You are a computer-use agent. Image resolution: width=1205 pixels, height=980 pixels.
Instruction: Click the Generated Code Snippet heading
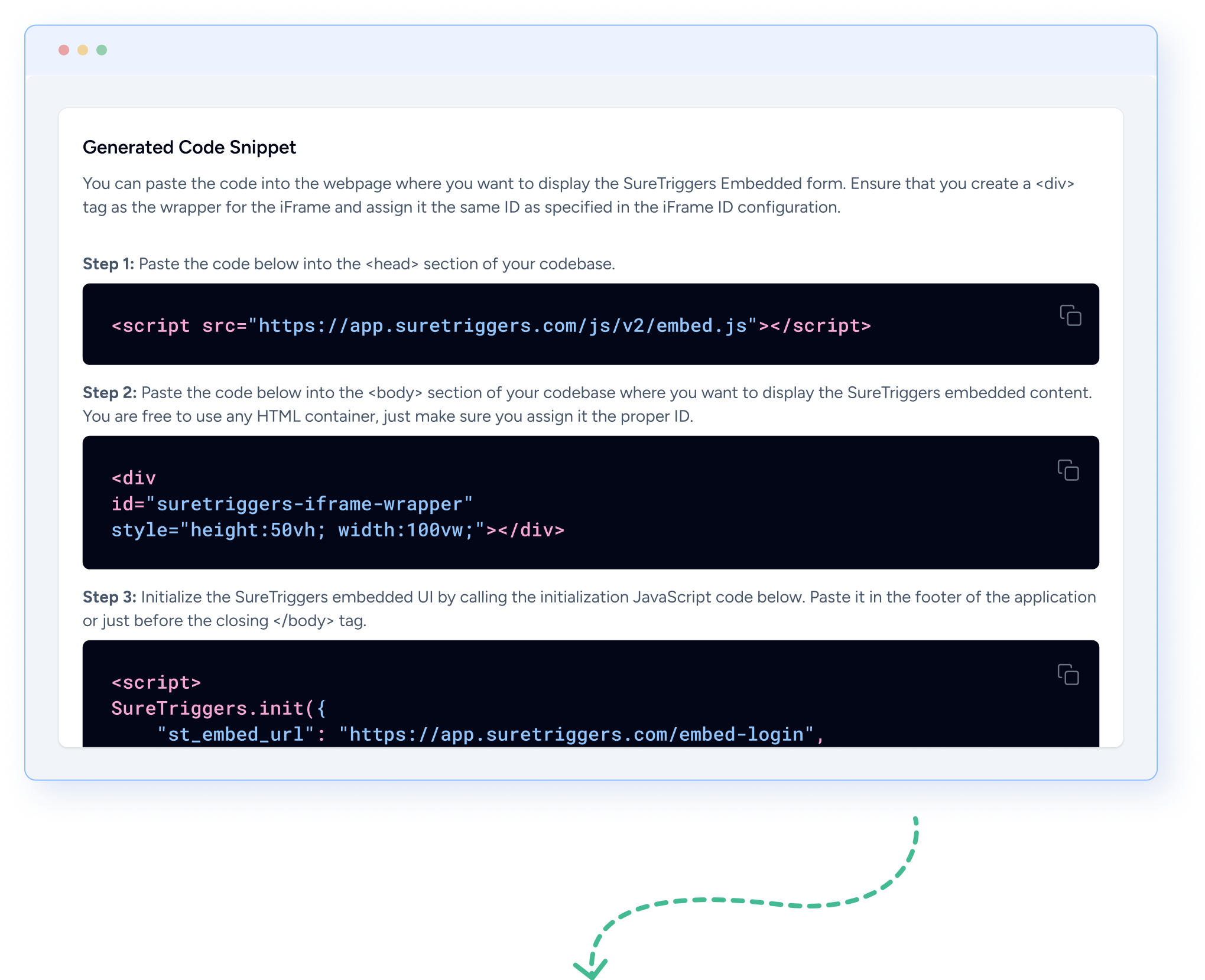[189, 147]
